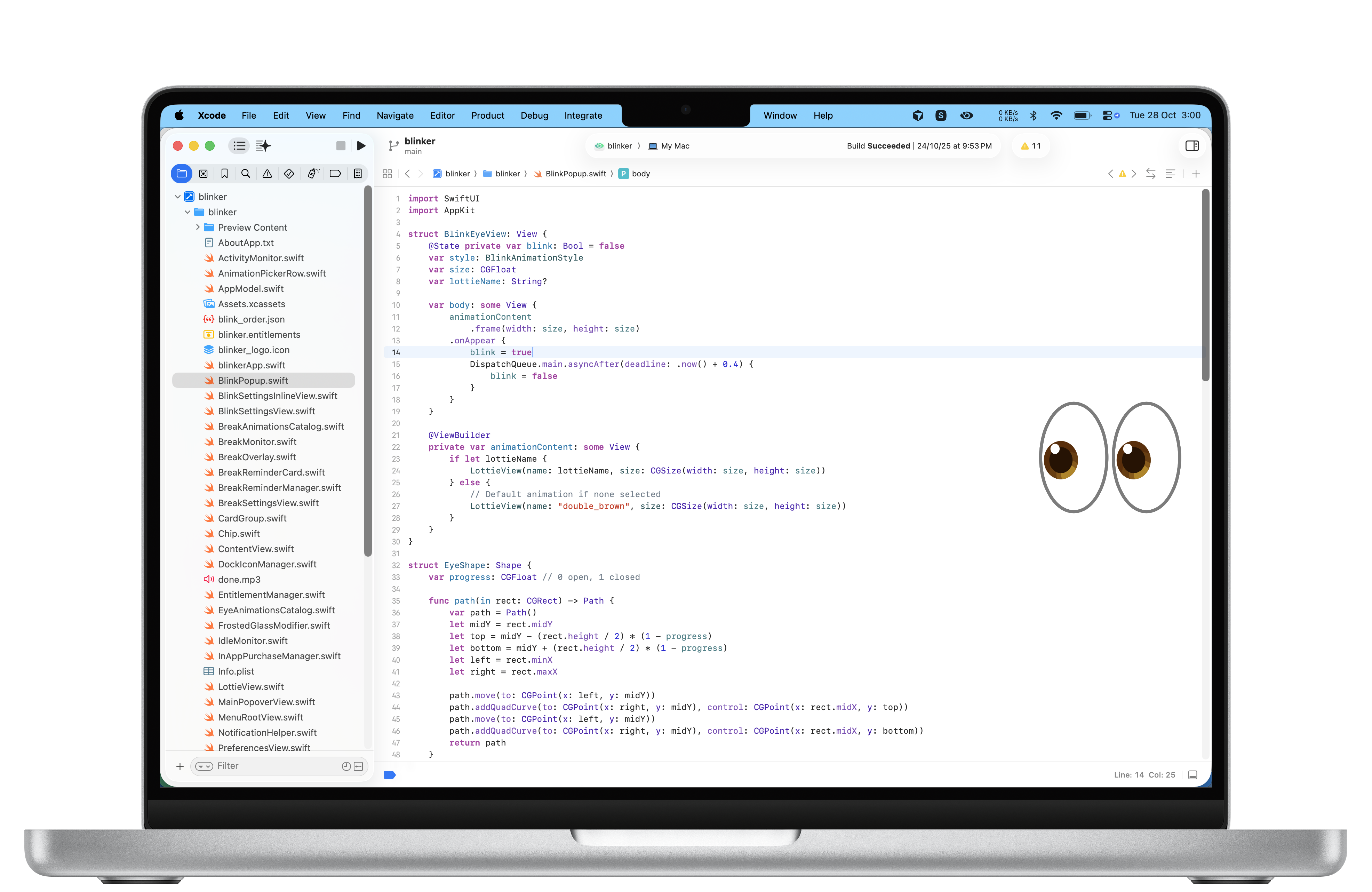This screenshot has height=892, width=1372.
Task: Switch to the Bookmark navigator
Action: click(x=224, y=174)
